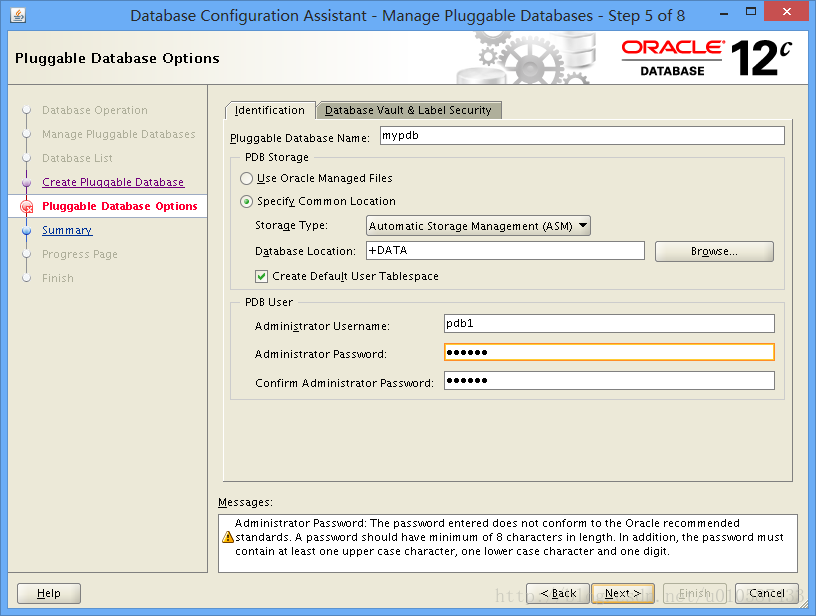
Task: Select Specify Common Location radio button
Action: tap(246, 201)
